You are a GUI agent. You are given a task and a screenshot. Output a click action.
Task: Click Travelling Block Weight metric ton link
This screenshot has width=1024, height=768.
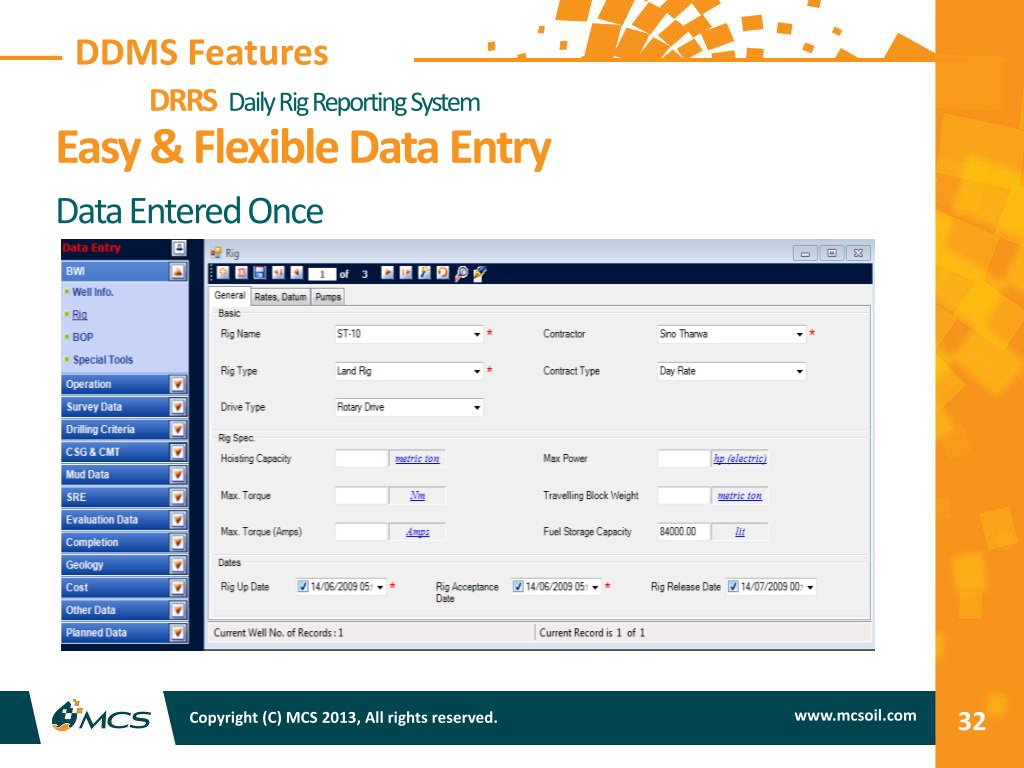[740, 496]
